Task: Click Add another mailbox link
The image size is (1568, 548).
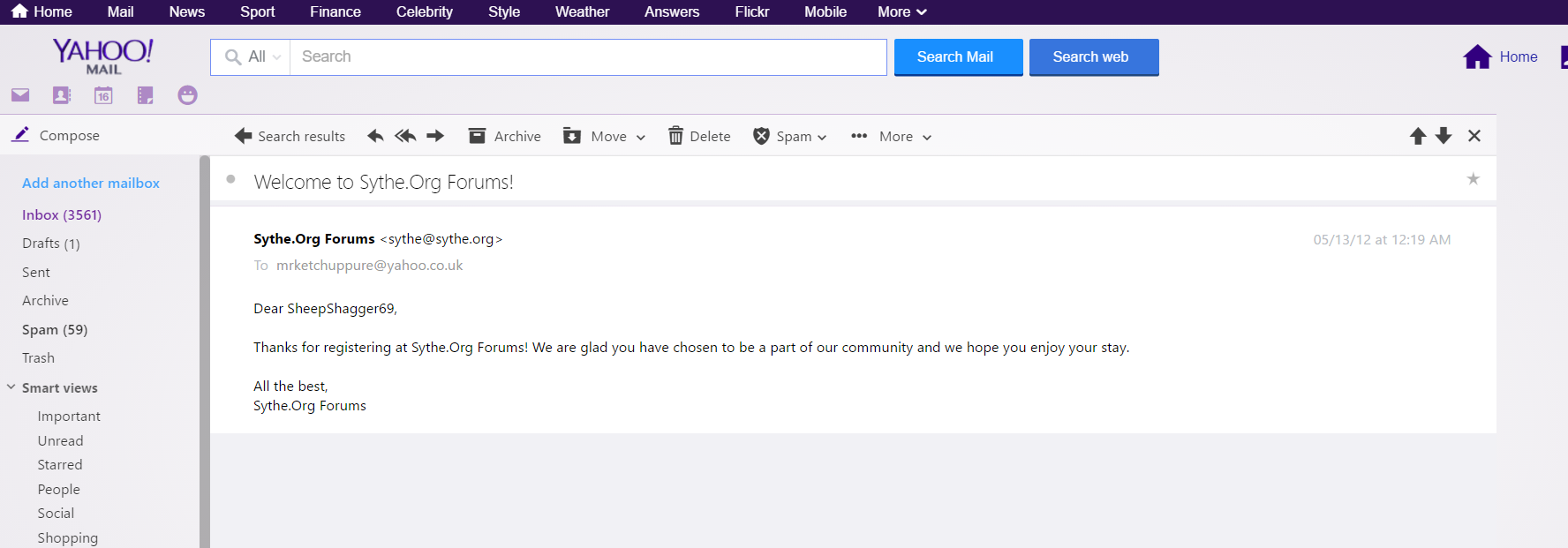Action: 91,183
